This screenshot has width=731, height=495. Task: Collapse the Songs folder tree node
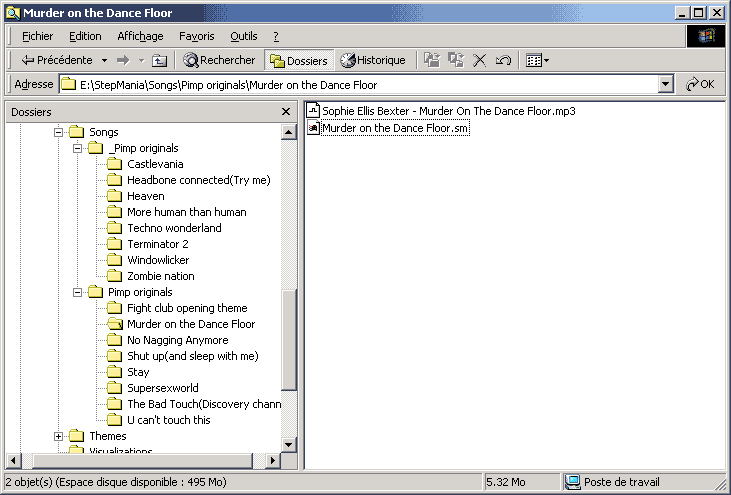click(x=58, y=132)
